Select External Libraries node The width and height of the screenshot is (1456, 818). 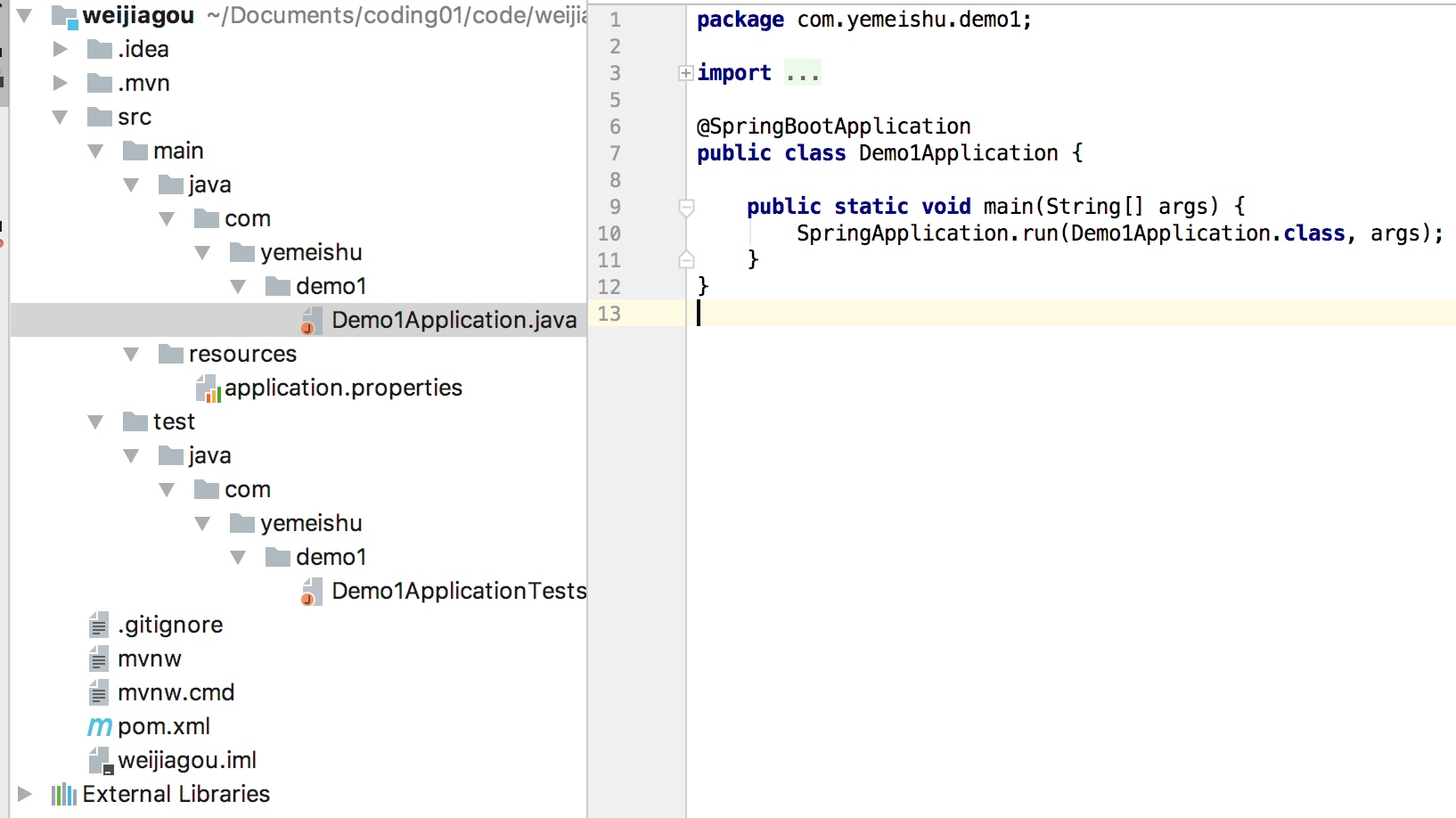176,794
